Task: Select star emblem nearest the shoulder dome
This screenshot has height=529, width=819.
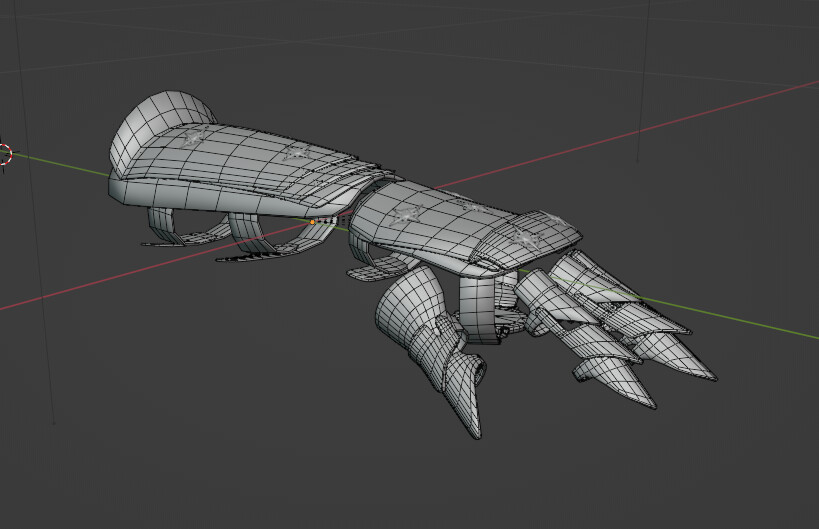Action: click(x=194, y=136)
